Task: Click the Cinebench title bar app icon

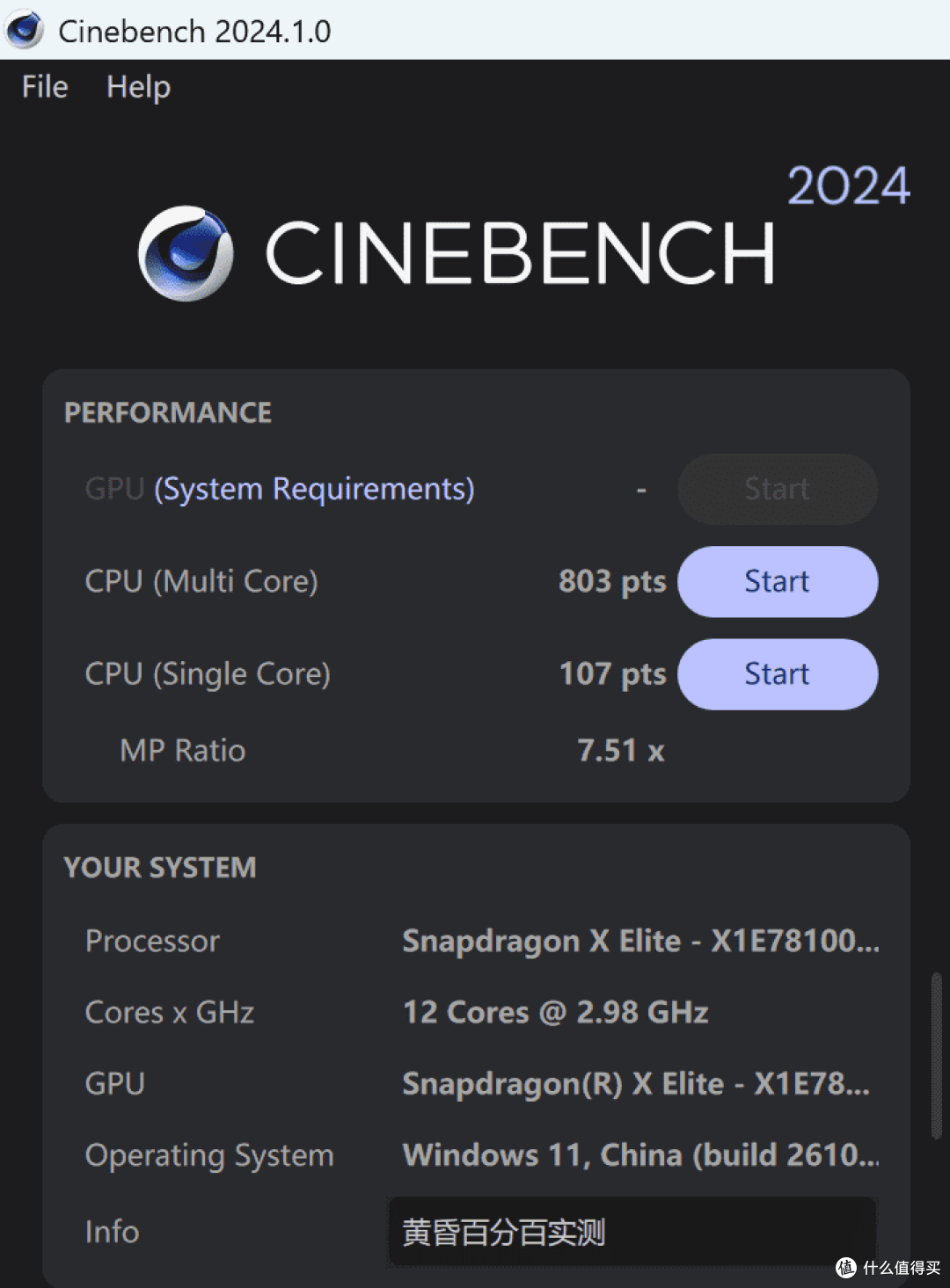Action: (24, 30)
